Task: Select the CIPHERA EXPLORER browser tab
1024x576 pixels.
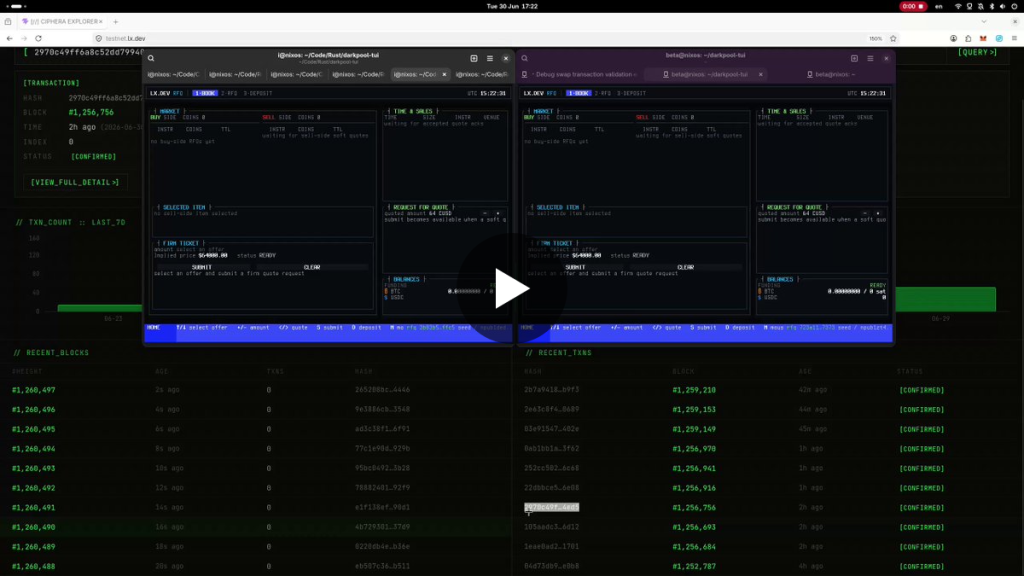Action: [63, 22]
